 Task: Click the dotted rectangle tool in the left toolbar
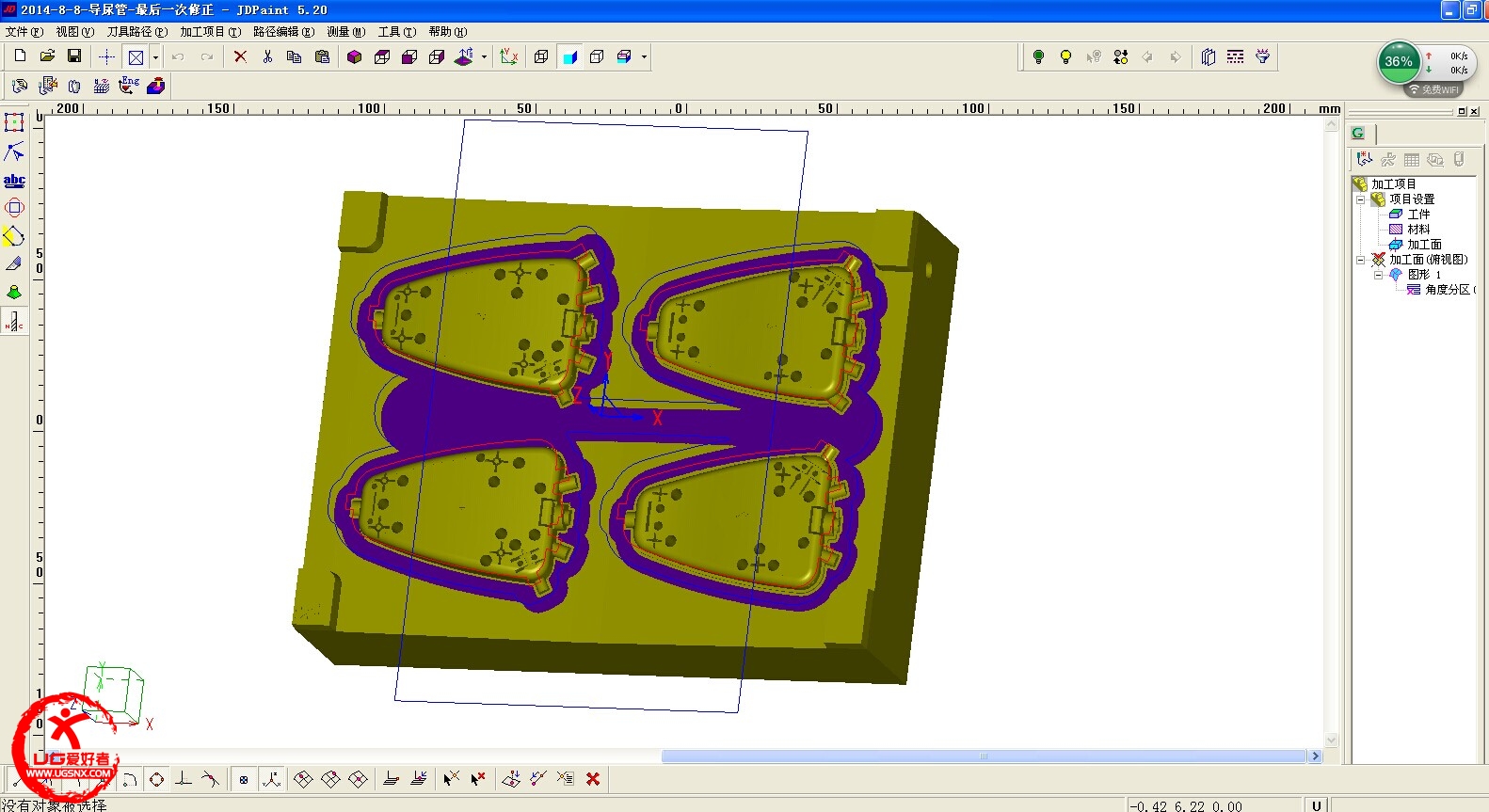coord(14,122)
